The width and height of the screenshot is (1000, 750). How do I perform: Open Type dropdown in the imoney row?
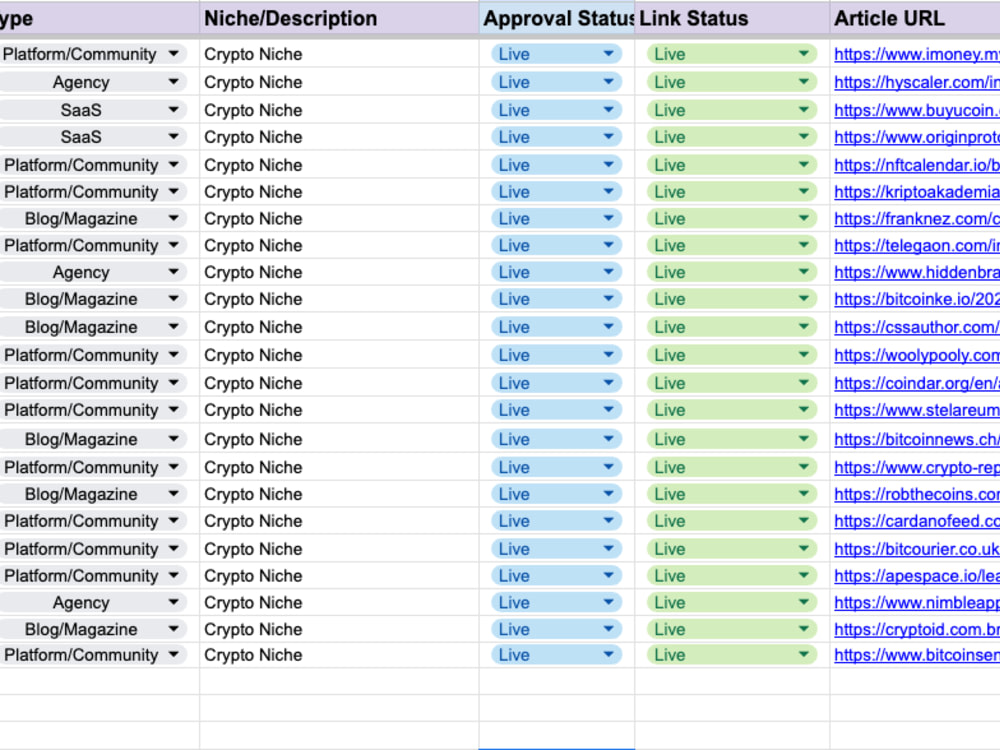coord(173,54)
